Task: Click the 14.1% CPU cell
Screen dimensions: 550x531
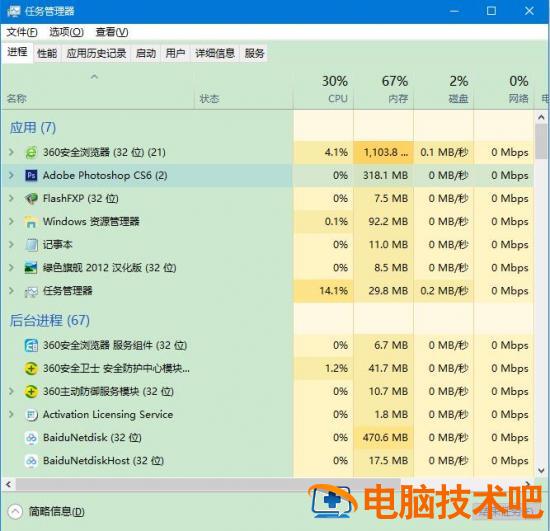Action: [323, 291]
